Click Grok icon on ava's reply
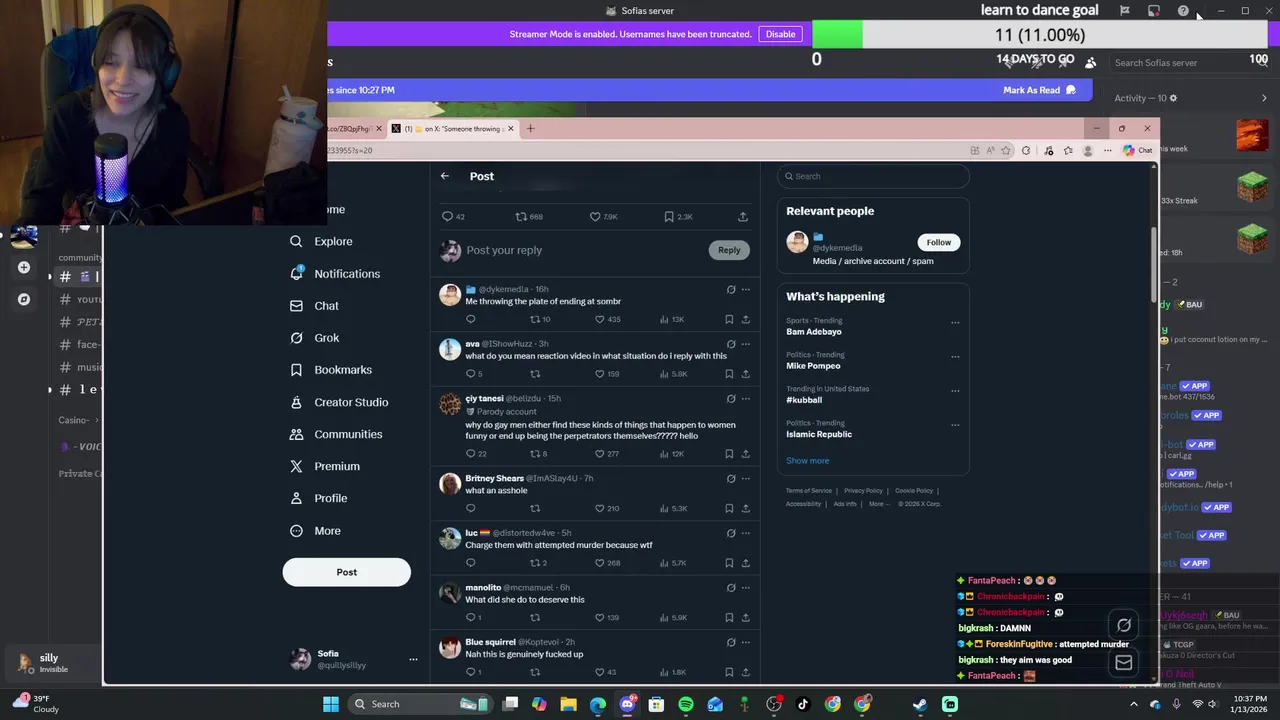The height and width of the screenshot is (720, 1280). pos(731,344)
